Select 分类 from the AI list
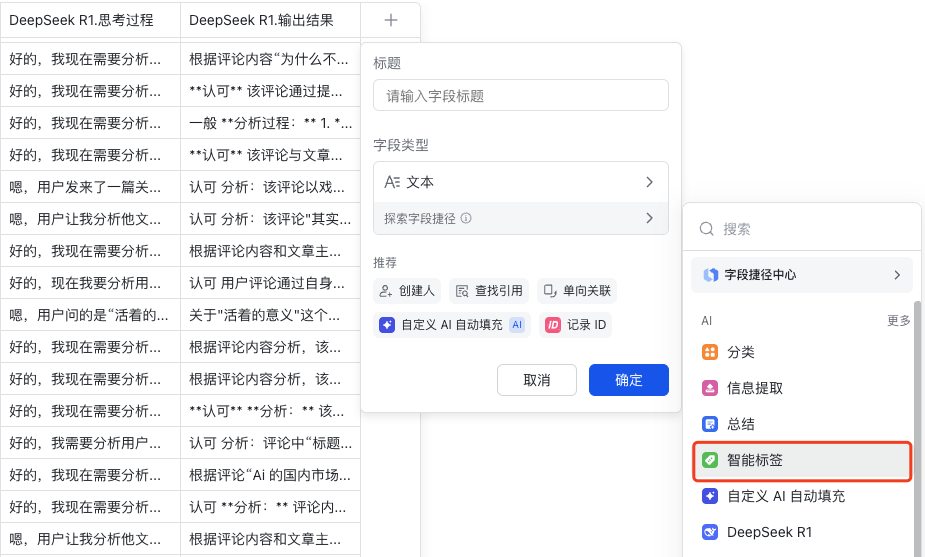The height and width of the screenshot is (557, 925). pyautogui.click(x=802, y=352)
